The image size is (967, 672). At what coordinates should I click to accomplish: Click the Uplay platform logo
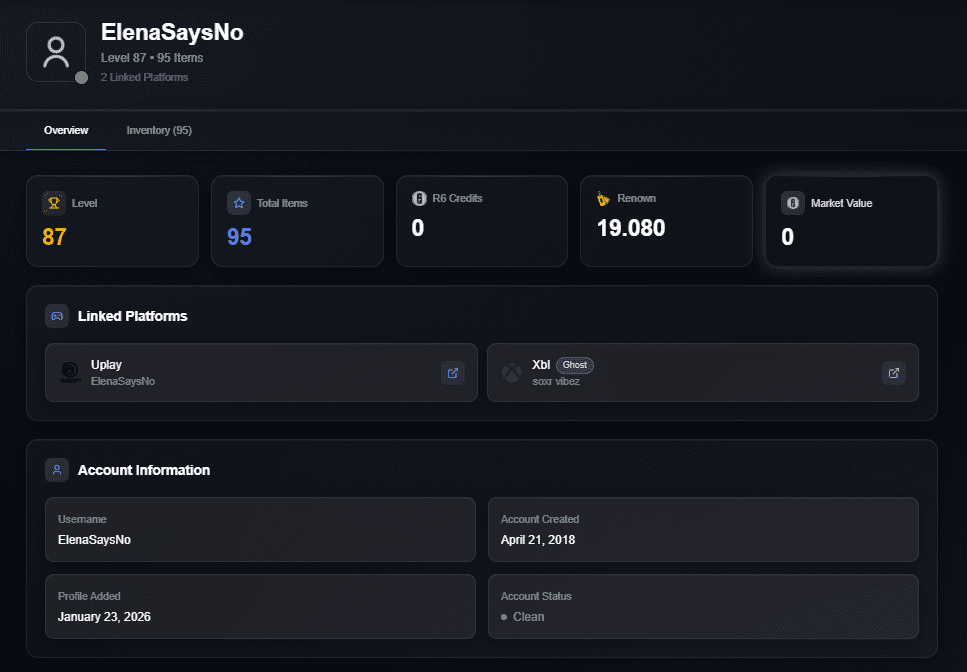pos(70,373)
